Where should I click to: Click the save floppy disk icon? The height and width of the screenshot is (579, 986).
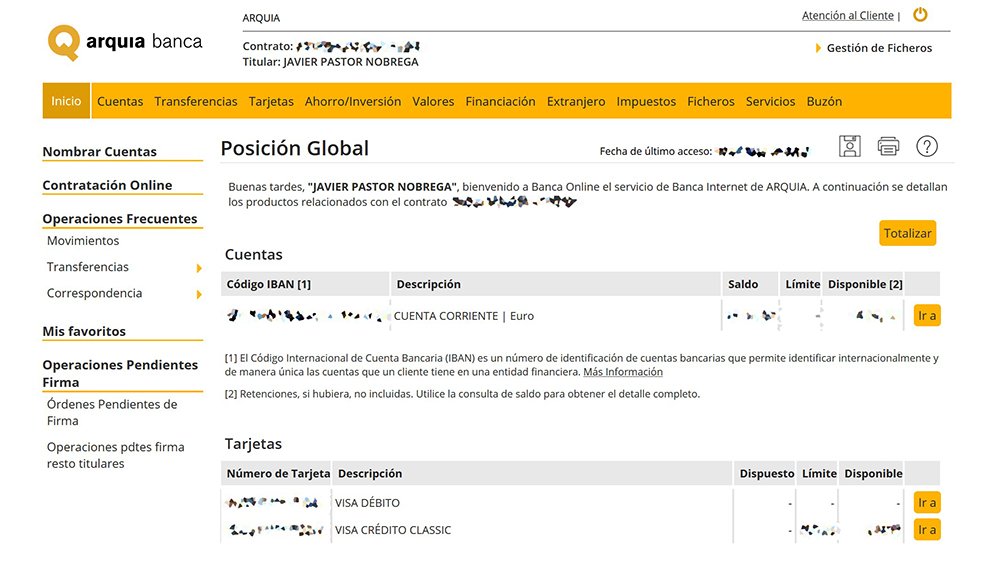point(849,147)
